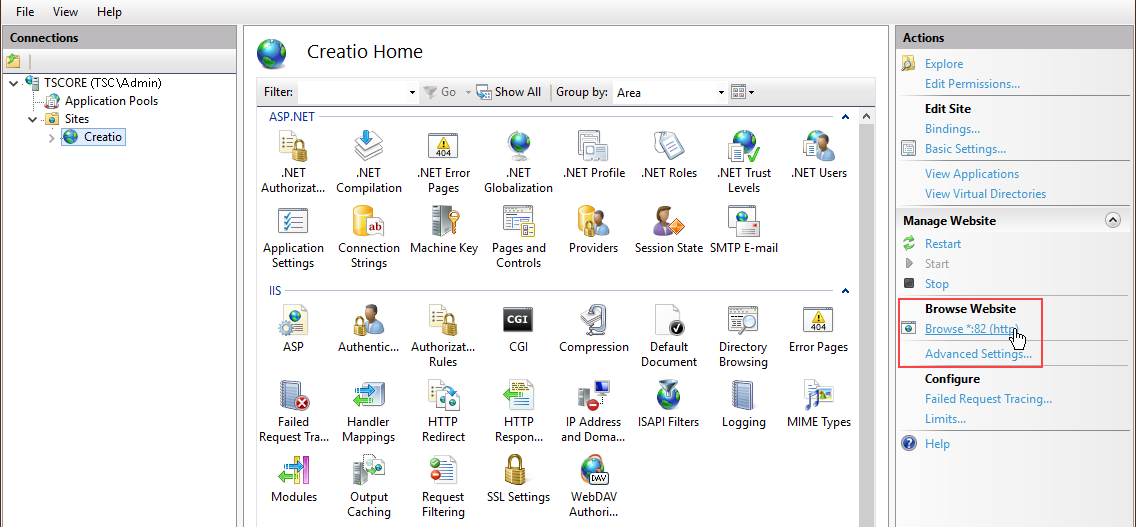The height and width of the screenshot is (527, 1136).
Task: Browse the site on port 82
Action: (972, 329)
